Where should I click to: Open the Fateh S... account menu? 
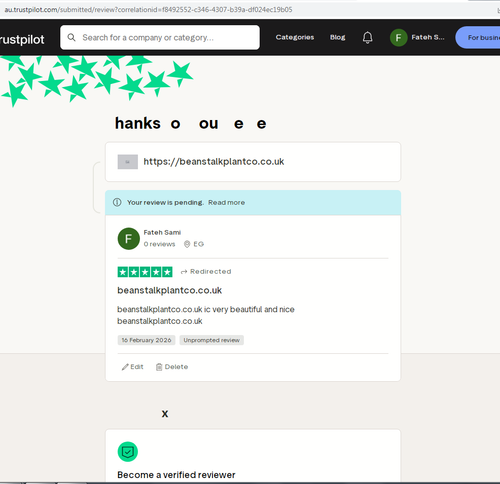click(x=428, y=37)
